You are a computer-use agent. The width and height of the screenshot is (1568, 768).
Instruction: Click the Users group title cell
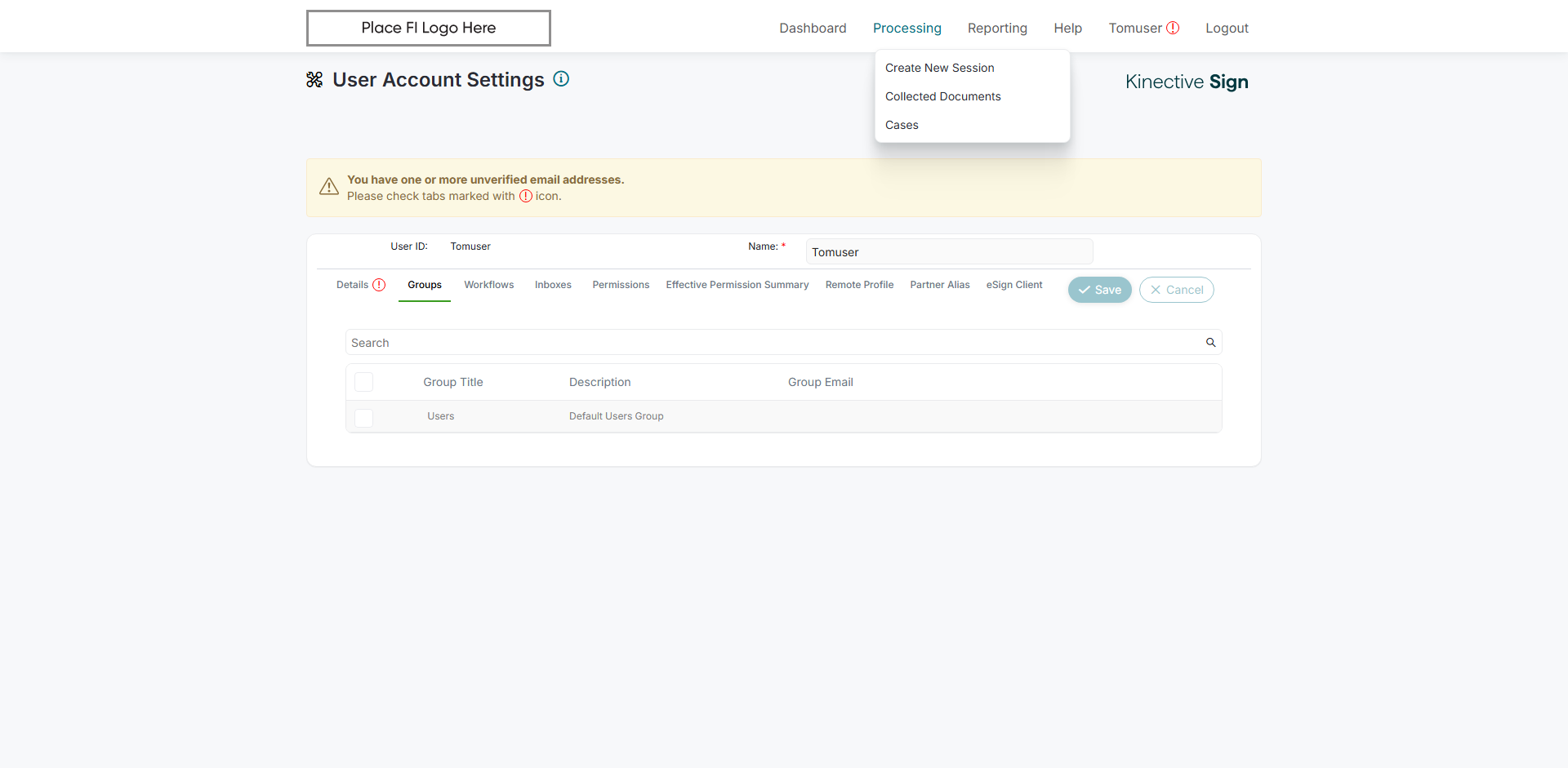[441, 416]
